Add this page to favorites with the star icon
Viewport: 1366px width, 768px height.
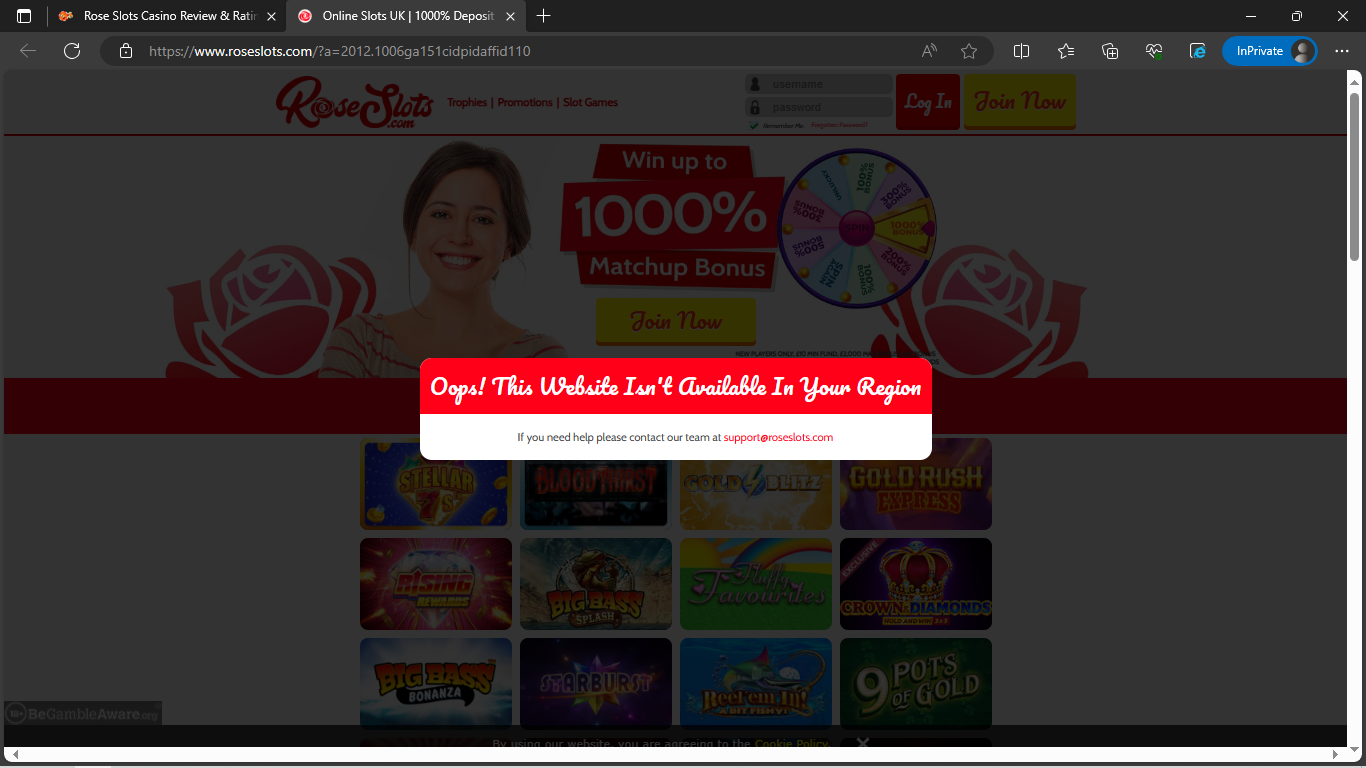[968, 51]
